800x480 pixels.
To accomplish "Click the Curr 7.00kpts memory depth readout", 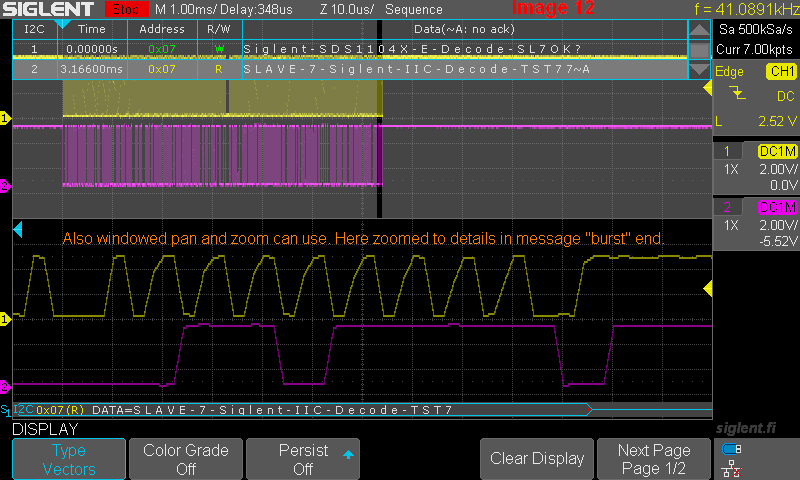I will click(755, 49).
